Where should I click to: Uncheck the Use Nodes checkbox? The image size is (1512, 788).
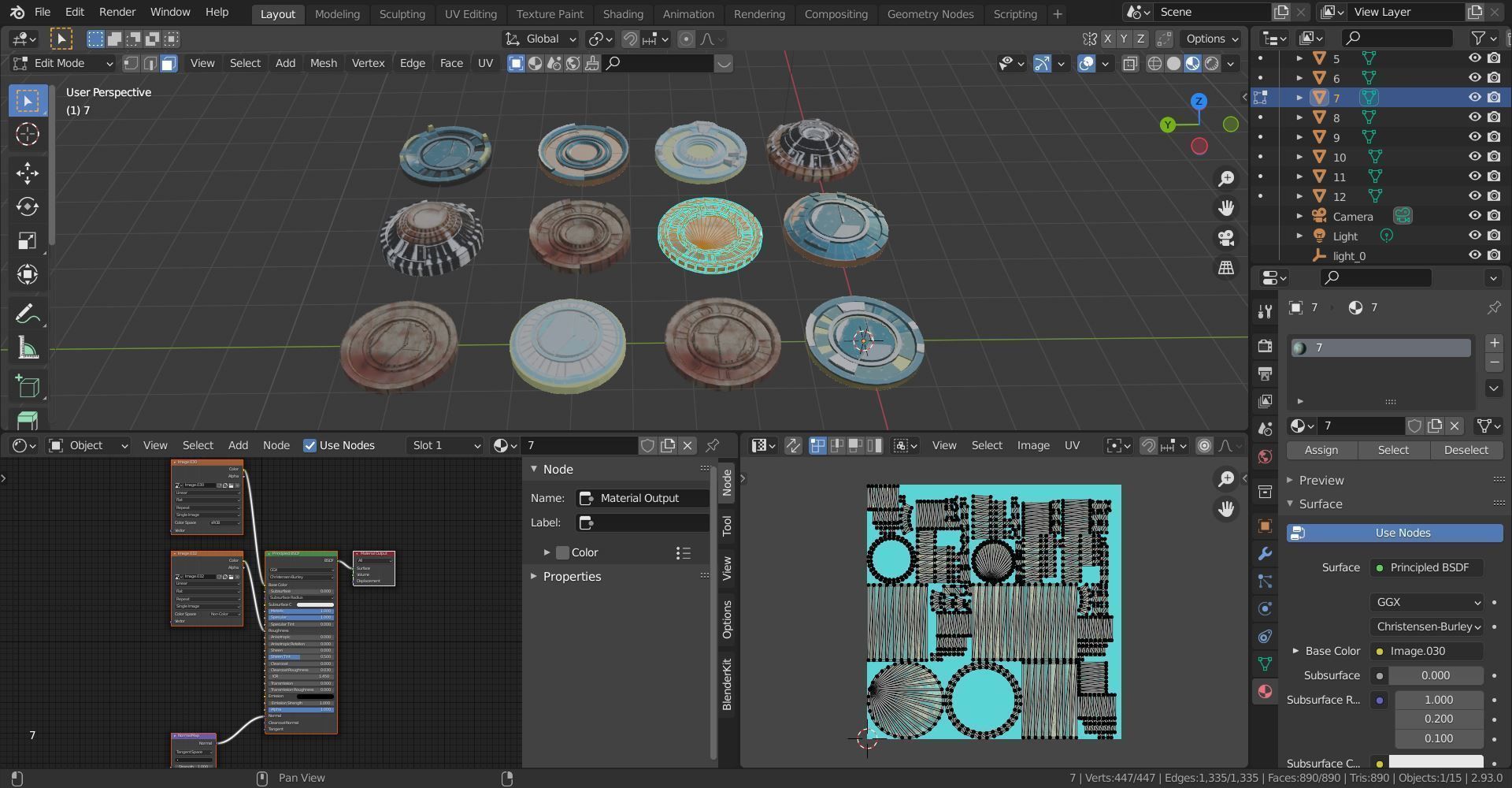point(310,445)
